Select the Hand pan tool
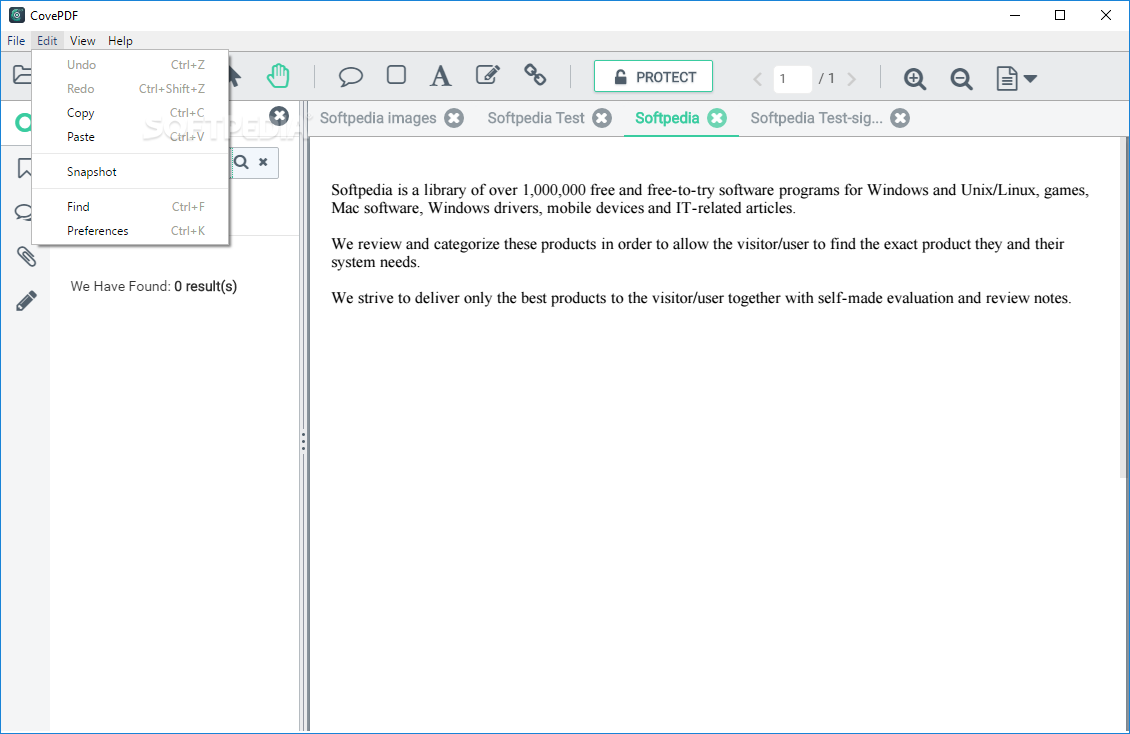The image size is (1130, 734). click(277, 76)
